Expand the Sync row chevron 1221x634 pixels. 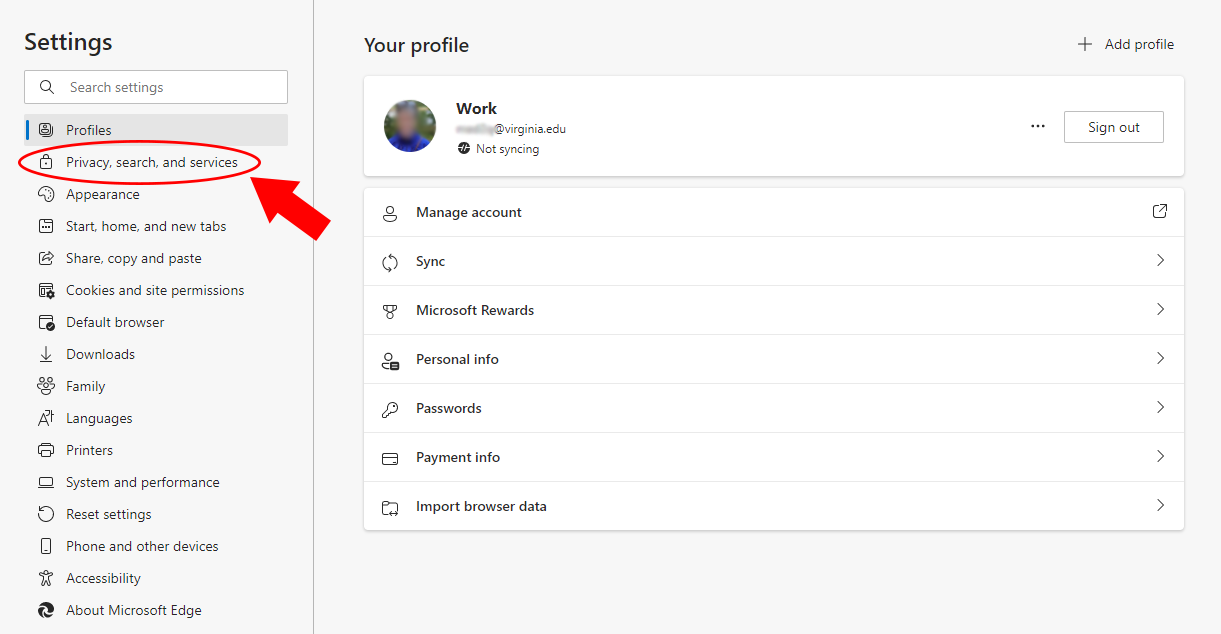pyautogui.click(x=1160, y=260)
